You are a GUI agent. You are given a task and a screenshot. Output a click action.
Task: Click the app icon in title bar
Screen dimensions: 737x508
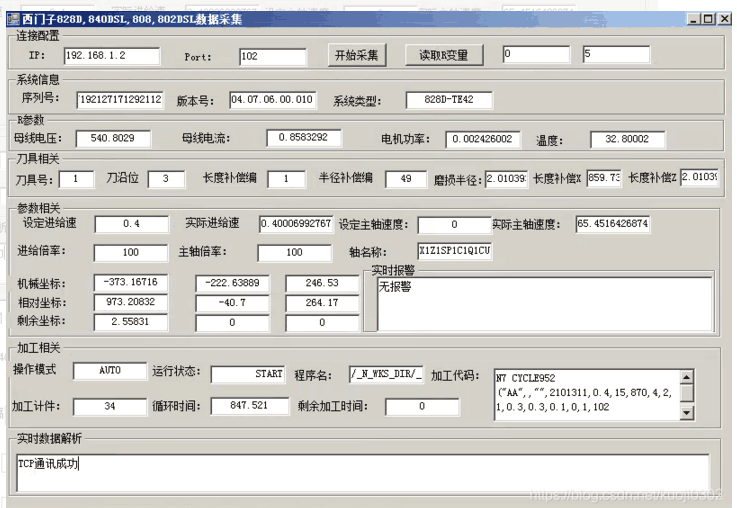(x=14, y=19)
